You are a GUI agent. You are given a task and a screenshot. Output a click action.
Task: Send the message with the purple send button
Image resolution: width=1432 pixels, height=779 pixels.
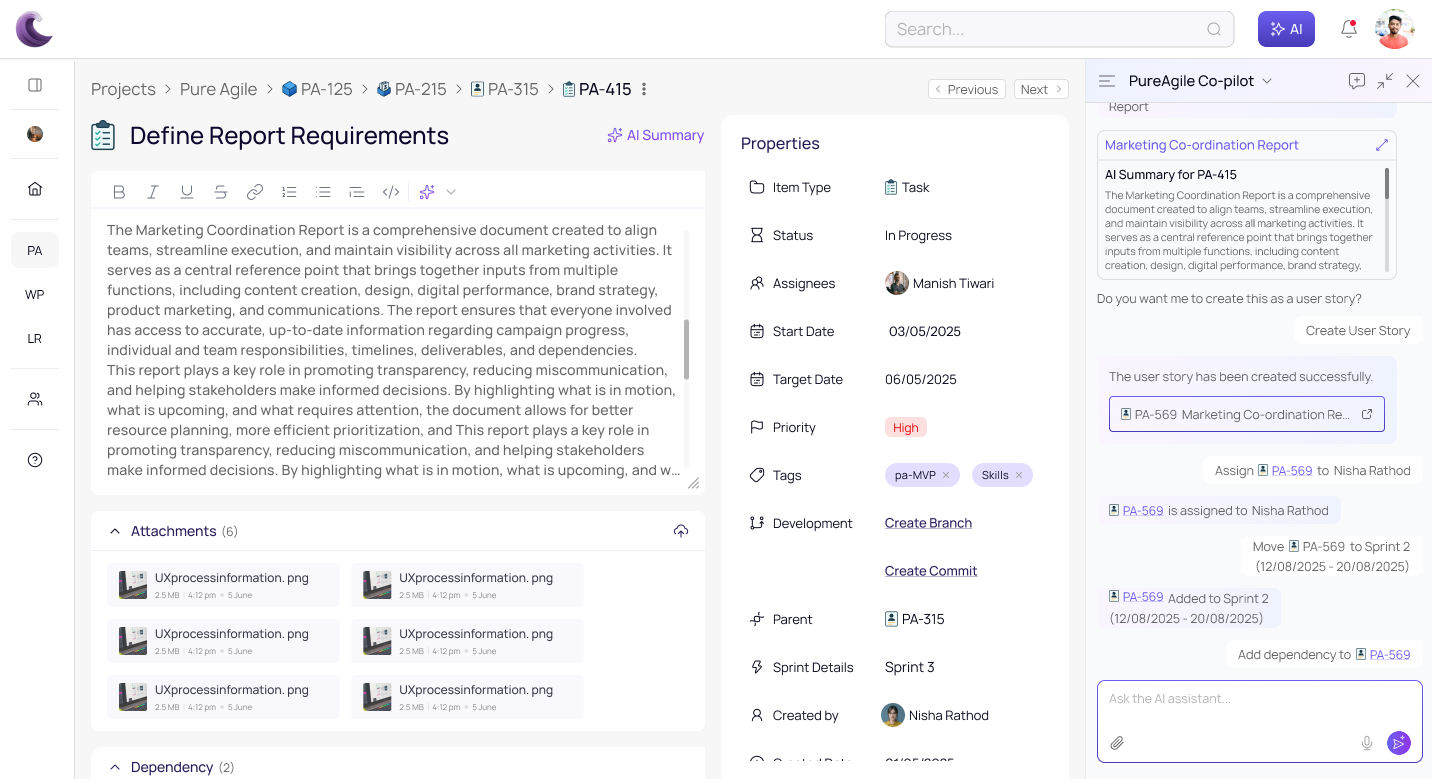(x=1398, y=743)
